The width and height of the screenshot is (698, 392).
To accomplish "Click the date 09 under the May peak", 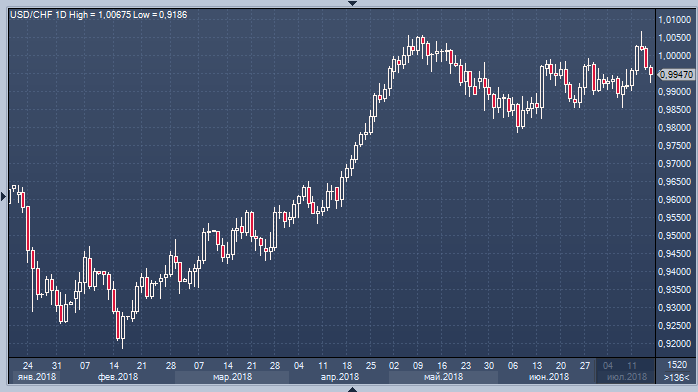I will (418, 365).
